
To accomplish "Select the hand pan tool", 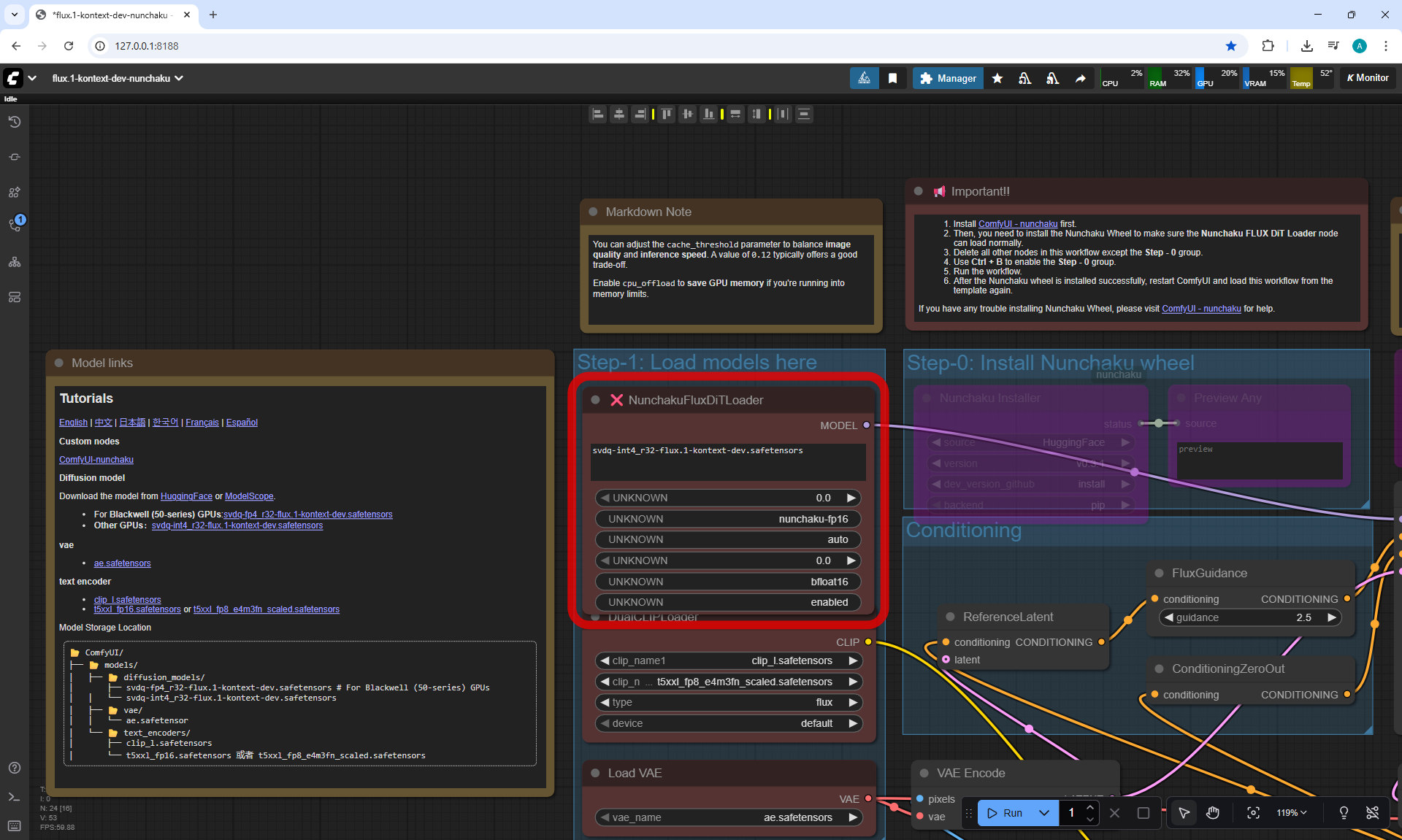I will [x=1212, y=813].
